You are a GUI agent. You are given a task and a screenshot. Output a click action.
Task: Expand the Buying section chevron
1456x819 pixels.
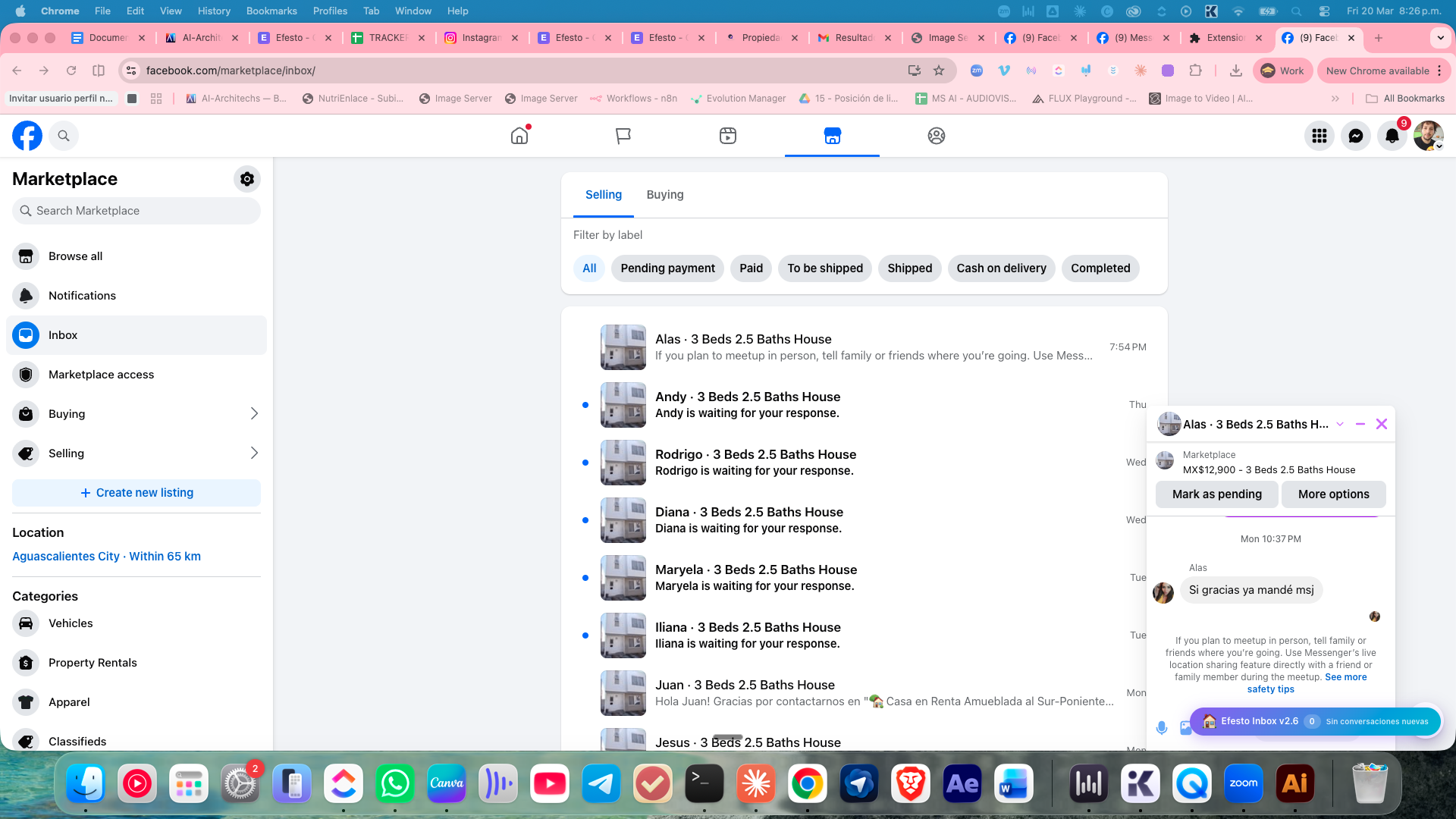click(x=254, y=414)
